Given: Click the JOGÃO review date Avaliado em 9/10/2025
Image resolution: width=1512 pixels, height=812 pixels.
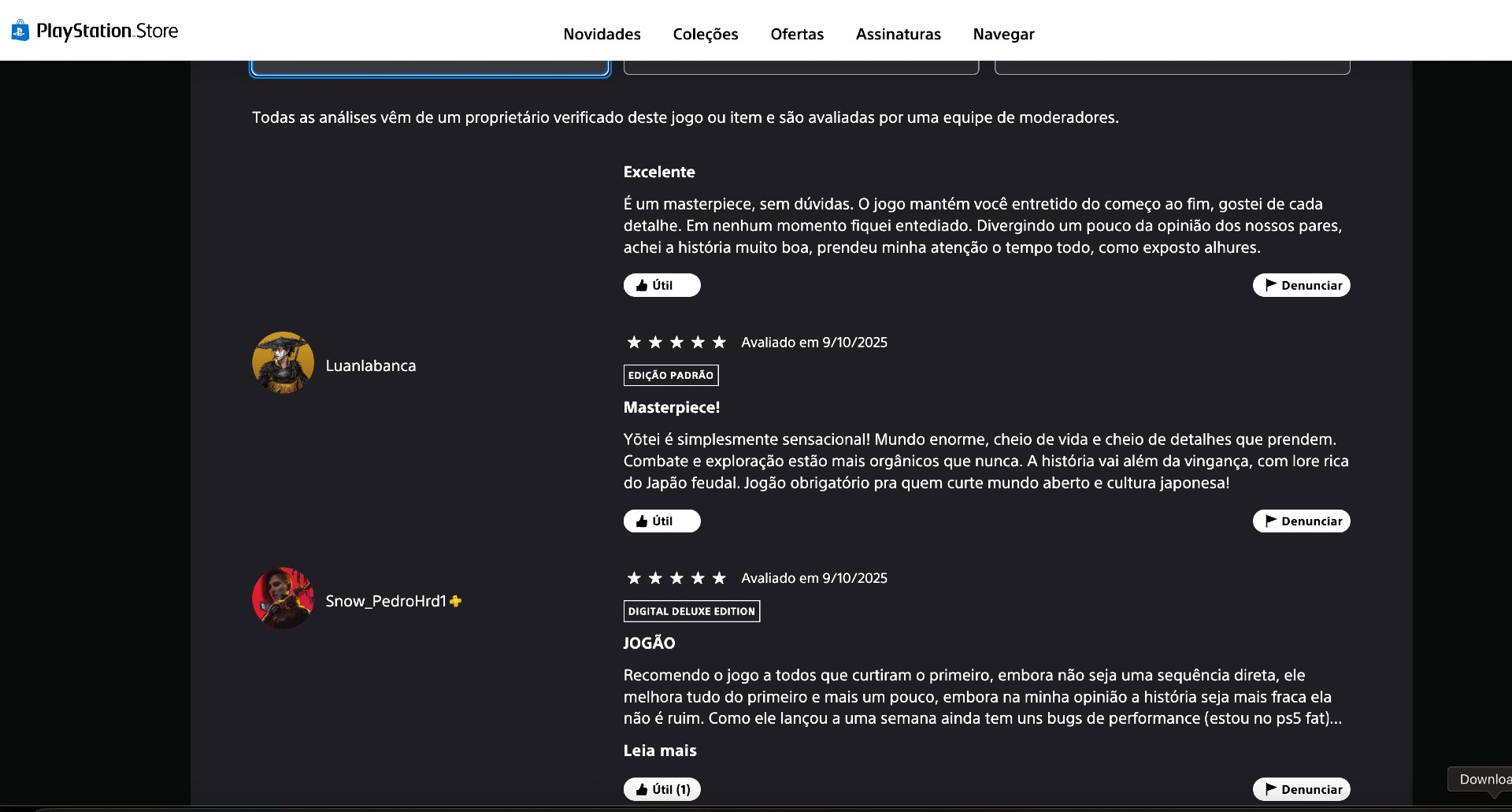Looking at the screenshot, I should point(814,578).
